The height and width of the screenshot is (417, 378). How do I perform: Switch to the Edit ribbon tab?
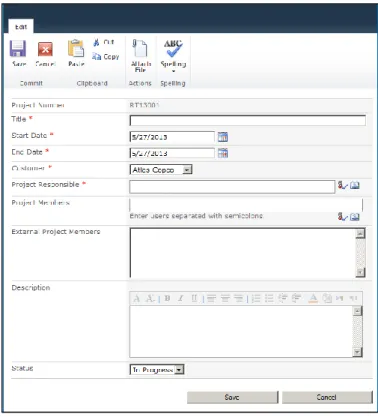pyautogui.click(x=21, y=27)
